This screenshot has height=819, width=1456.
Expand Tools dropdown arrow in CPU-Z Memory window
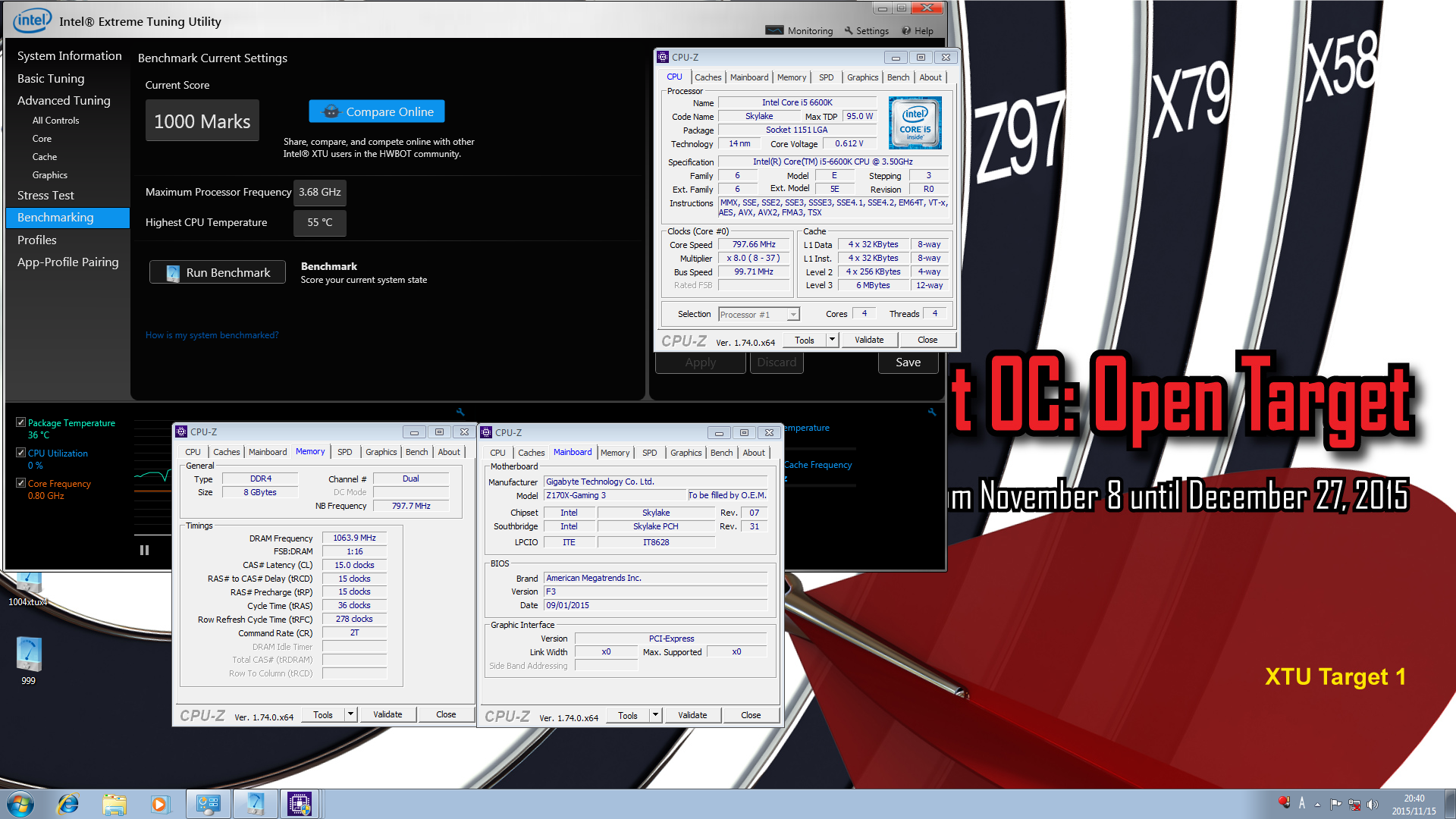(x=350, y=714)
